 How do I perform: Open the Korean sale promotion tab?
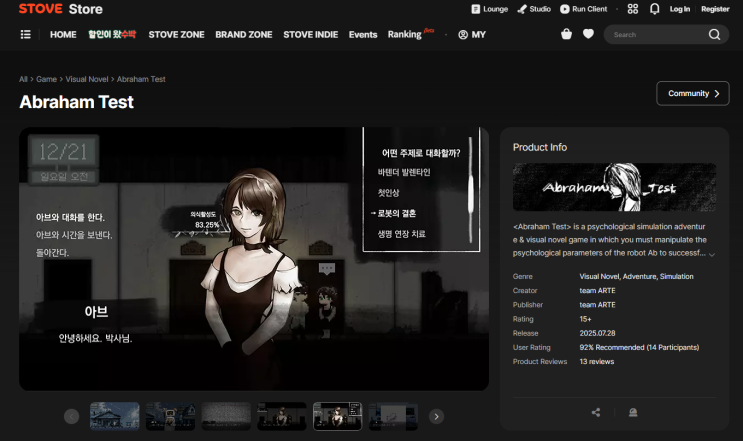pos(112,35)
